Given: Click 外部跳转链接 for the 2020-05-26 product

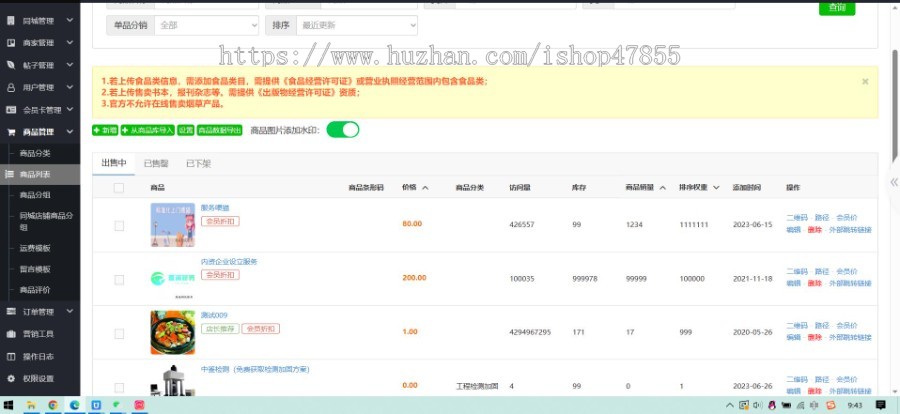Looking at the screenshot, I should 850,338.
